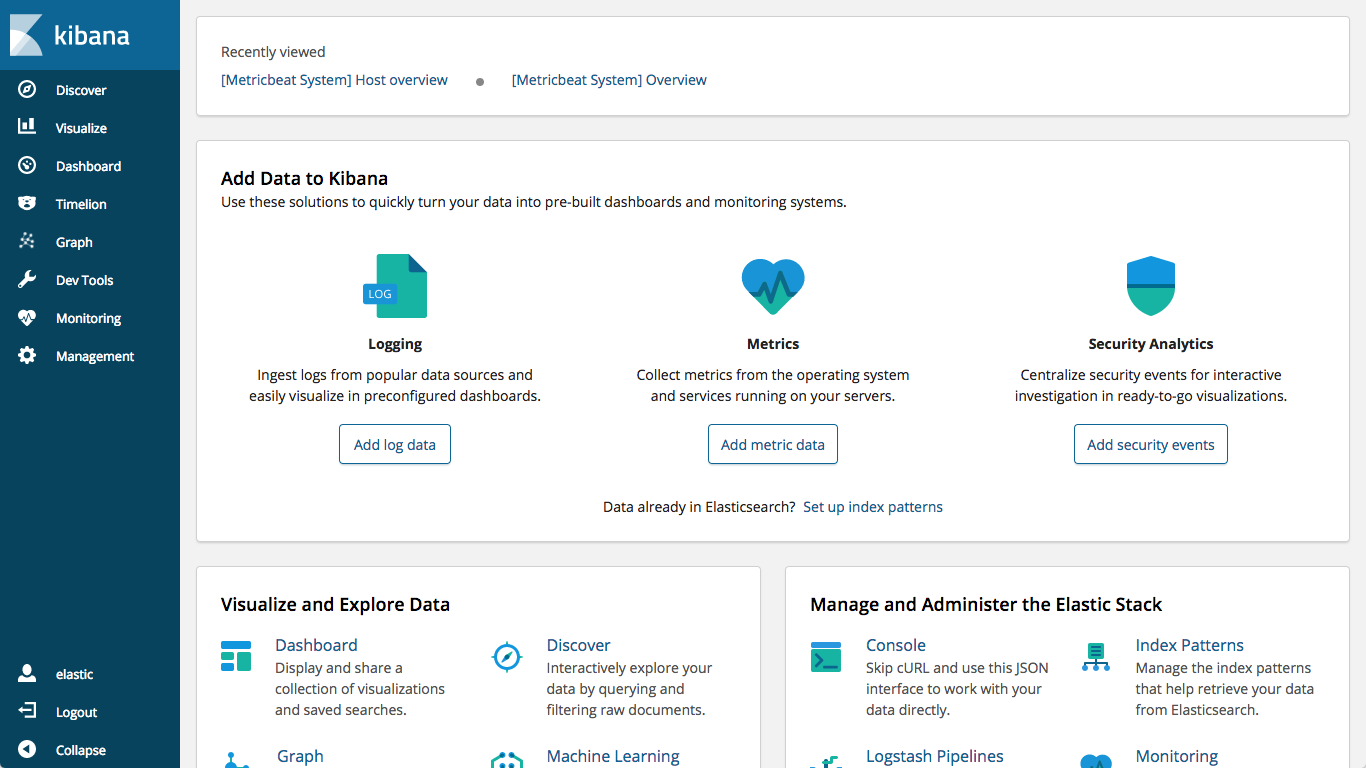Click the Add Data to Kibana heading

304,178
